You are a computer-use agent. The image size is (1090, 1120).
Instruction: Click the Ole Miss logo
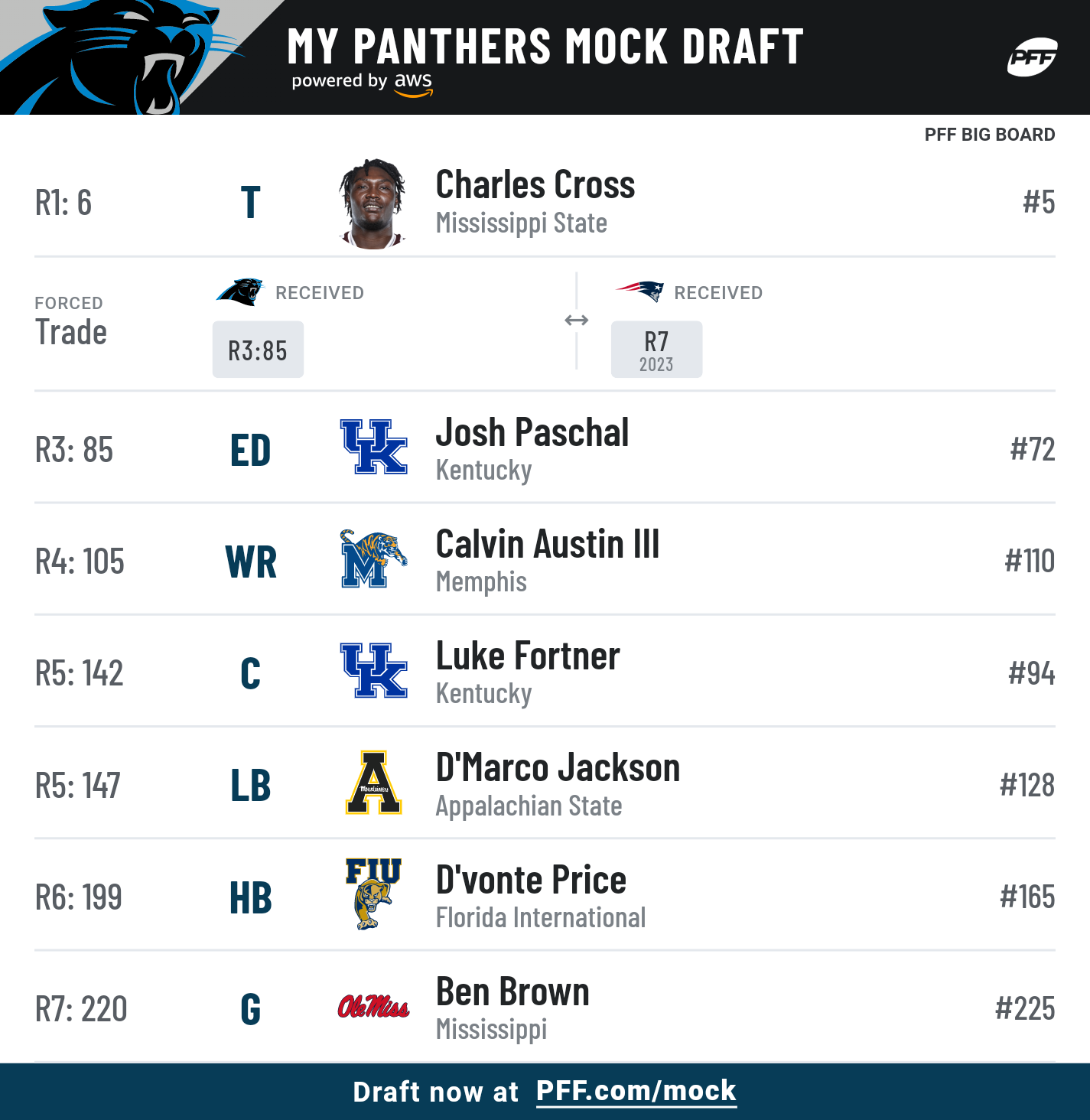tap(373, 1006)
